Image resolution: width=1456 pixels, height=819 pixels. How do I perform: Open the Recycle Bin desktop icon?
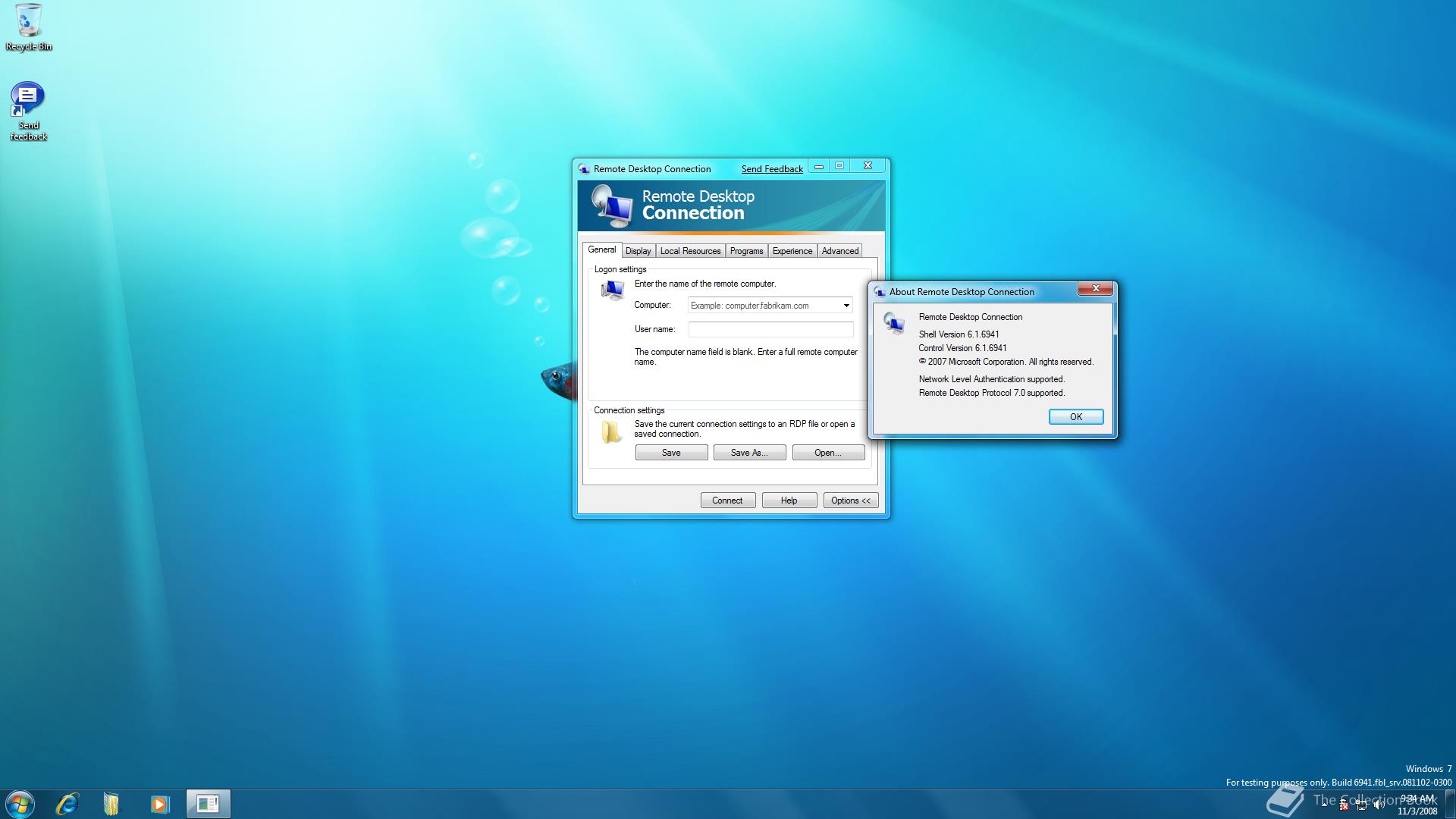(29, 27)
